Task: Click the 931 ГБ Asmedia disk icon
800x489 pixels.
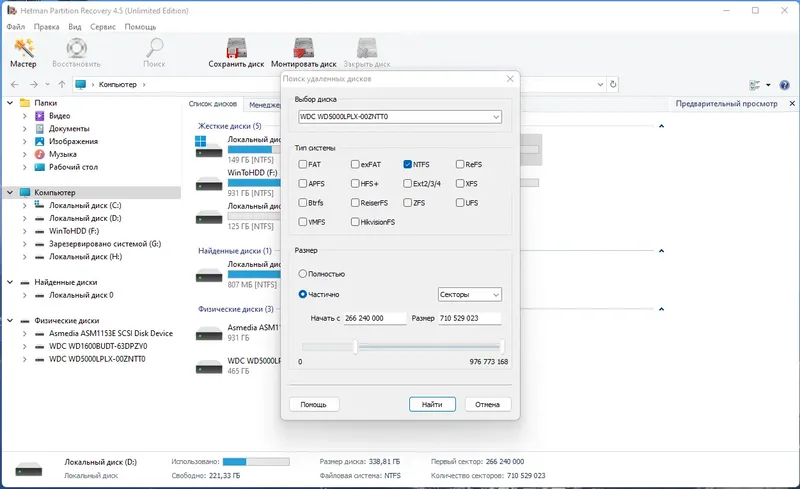Action: pos(209,333)
